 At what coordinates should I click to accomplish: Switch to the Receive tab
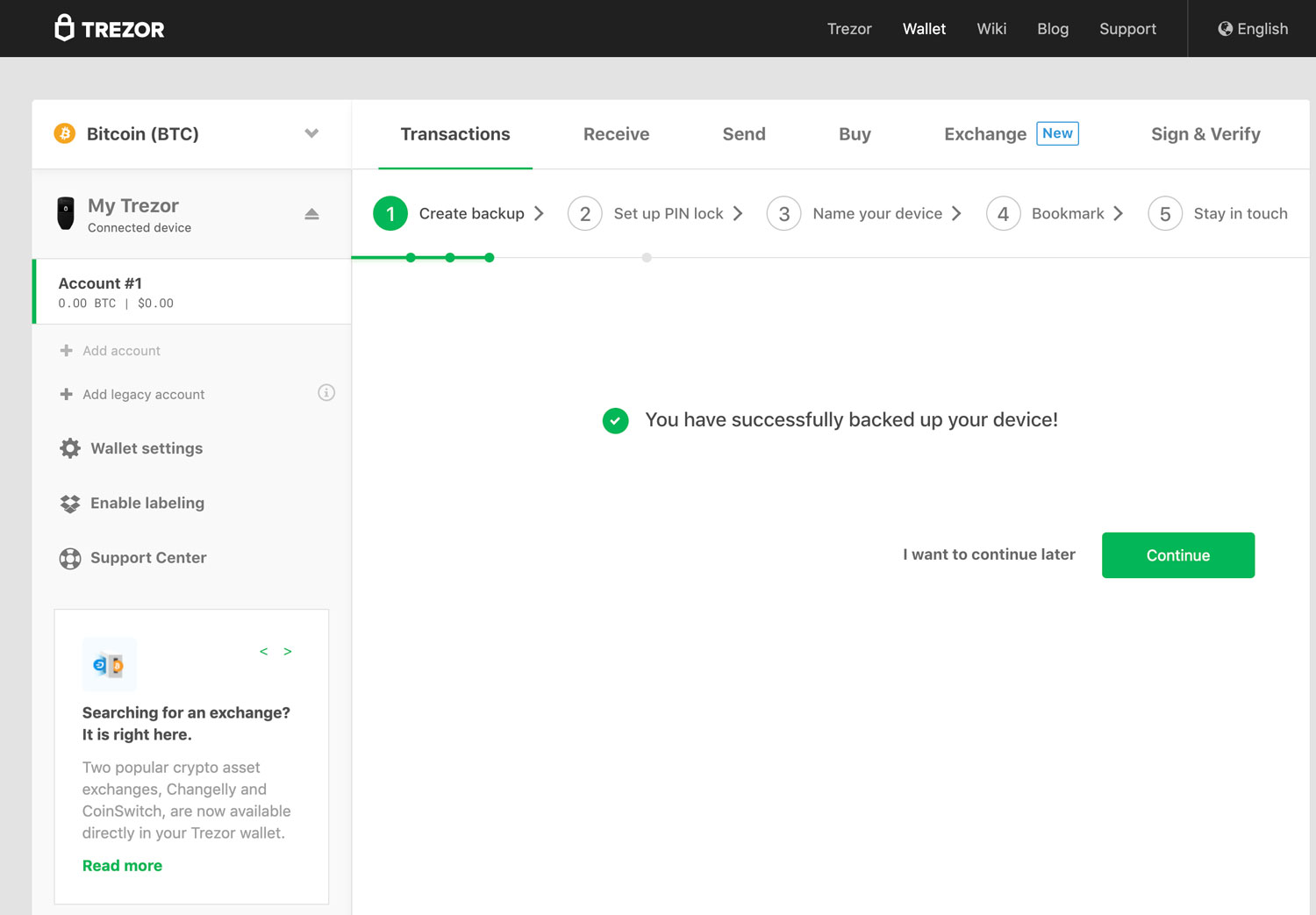(616, 134)
